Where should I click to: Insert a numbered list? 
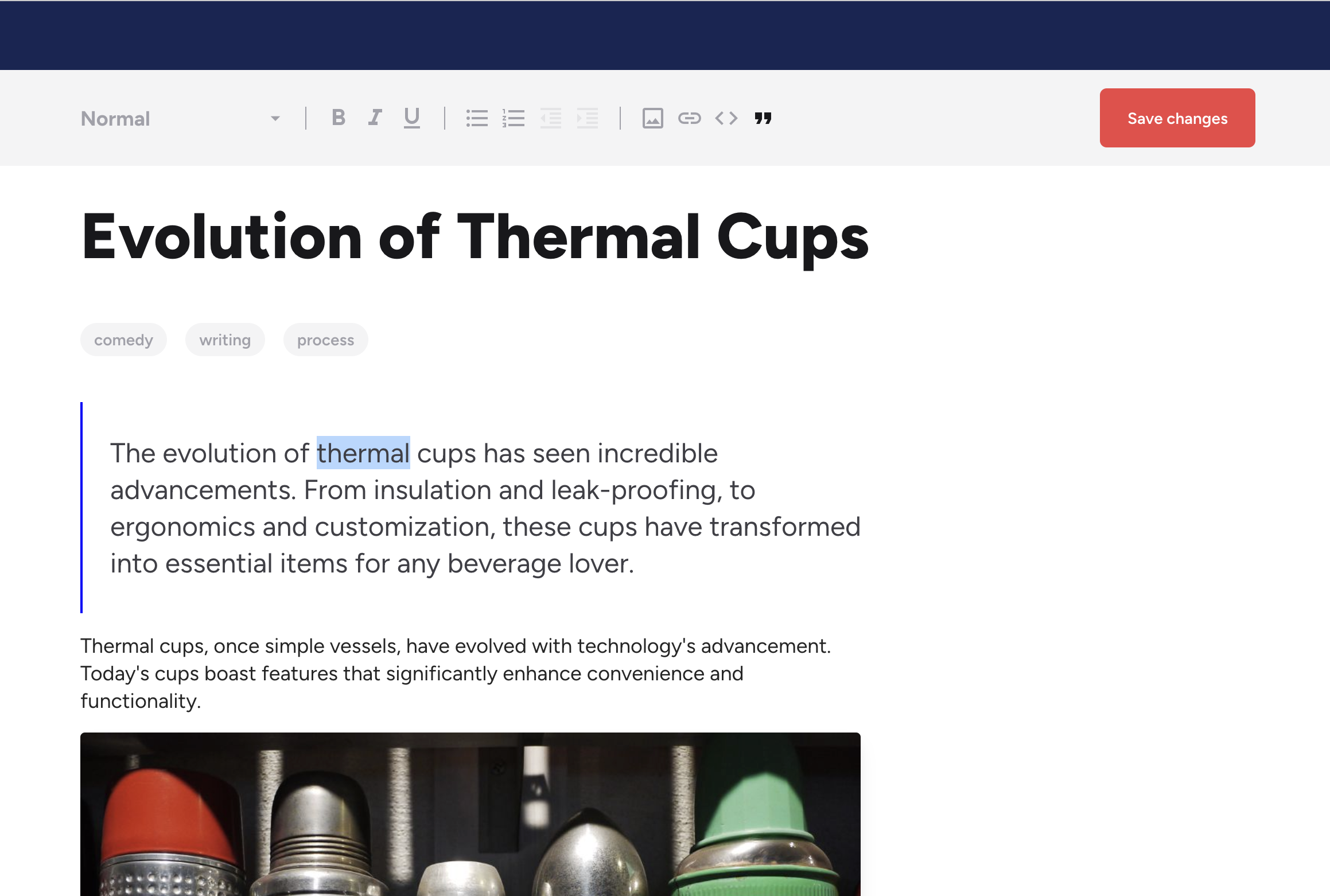click(x=514, y=118)
